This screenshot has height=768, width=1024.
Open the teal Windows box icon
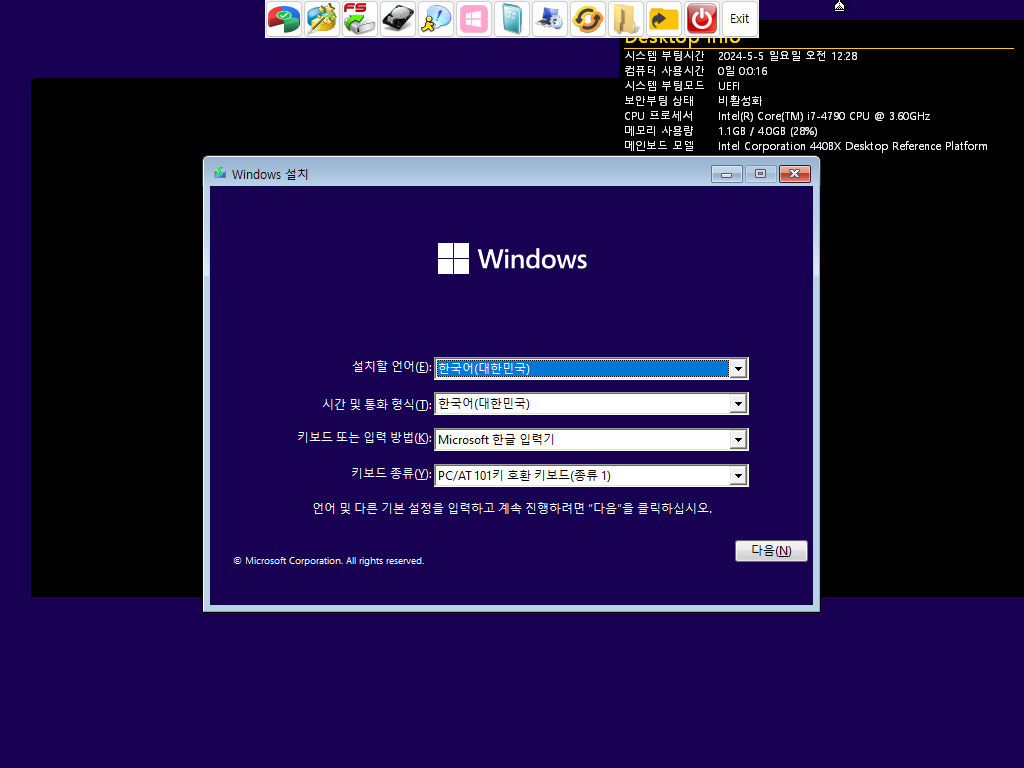coord(511,19)
